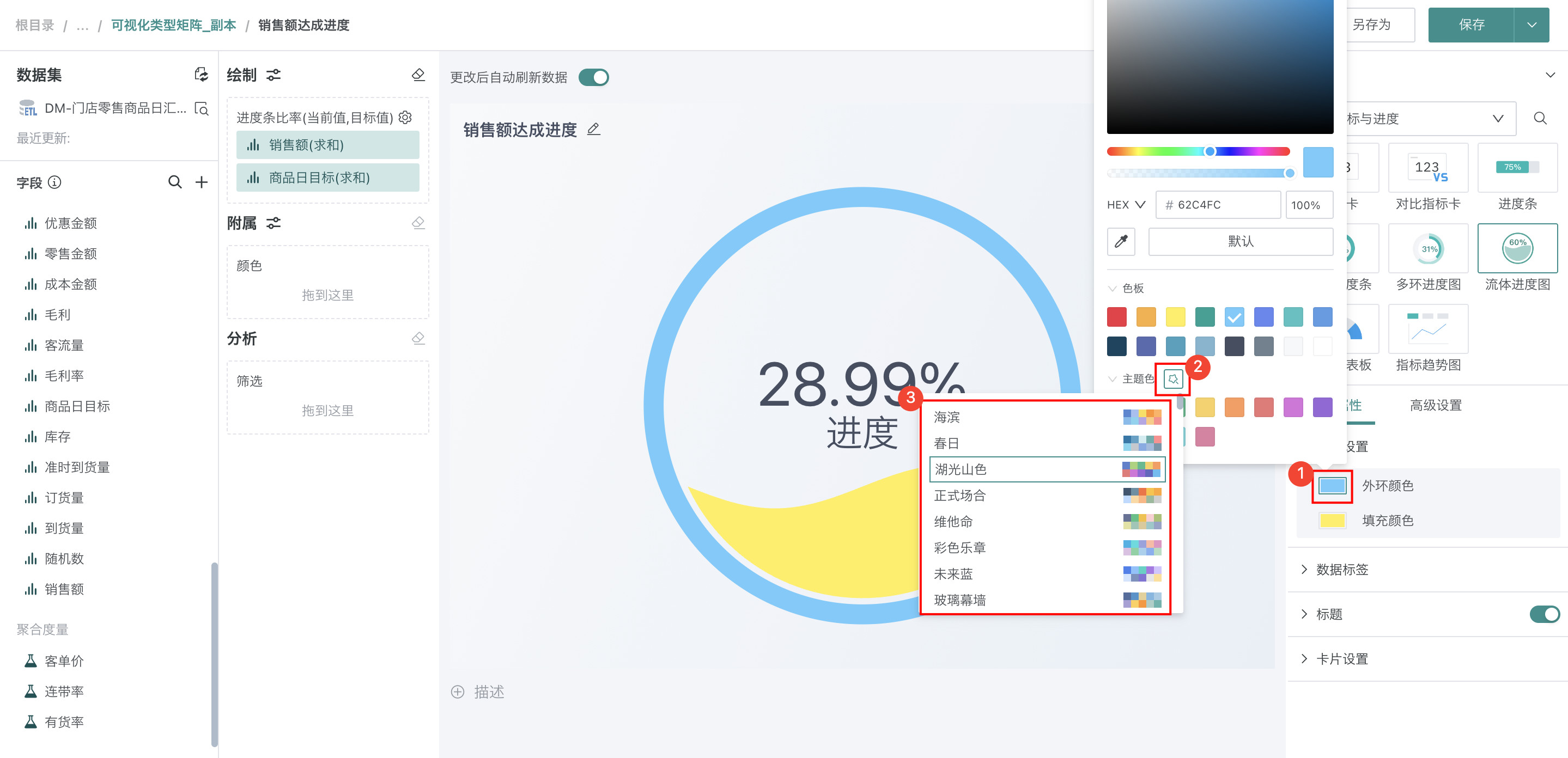Click the eyedropper color pick tool
This screenshot has height=758, width=1568.
pyautogui.click(x=1121, y=242)
